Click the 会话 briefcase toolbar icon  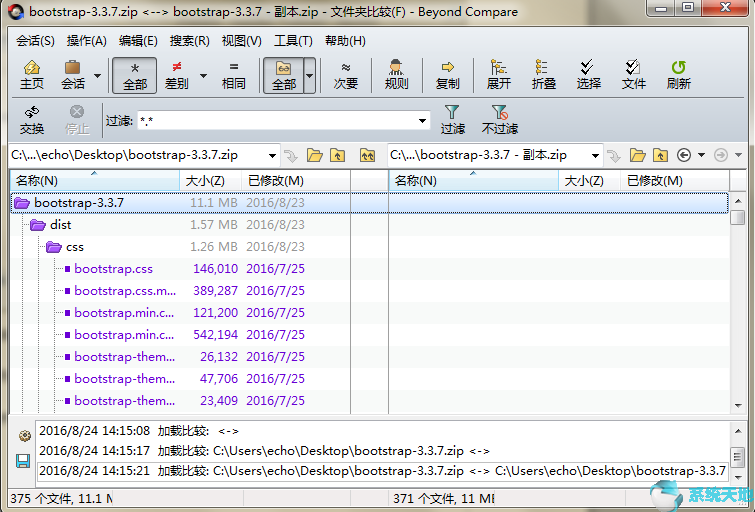(73, 75)
